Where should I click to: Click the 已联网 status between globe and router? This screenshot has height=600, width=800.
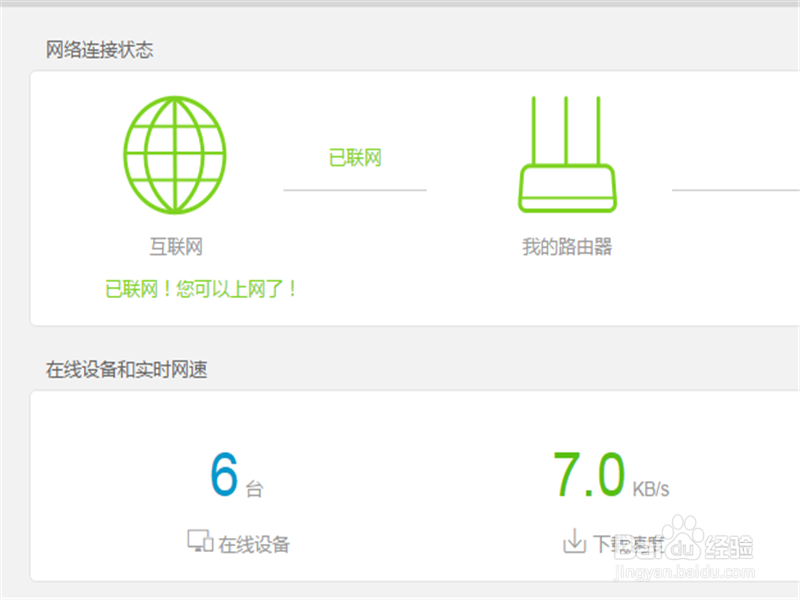355,158
